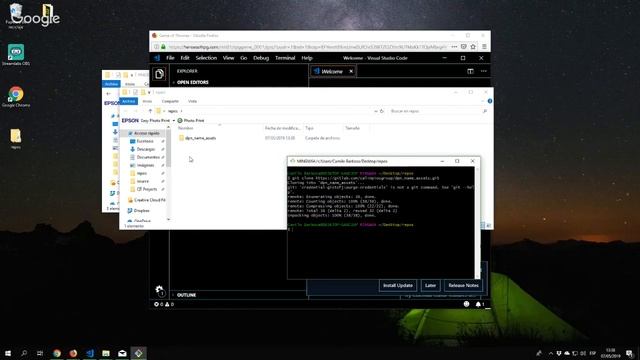The image size is (640, 360).
Task: Click the Install Update button
Action: pyautogui.click(x=398, y=285)
